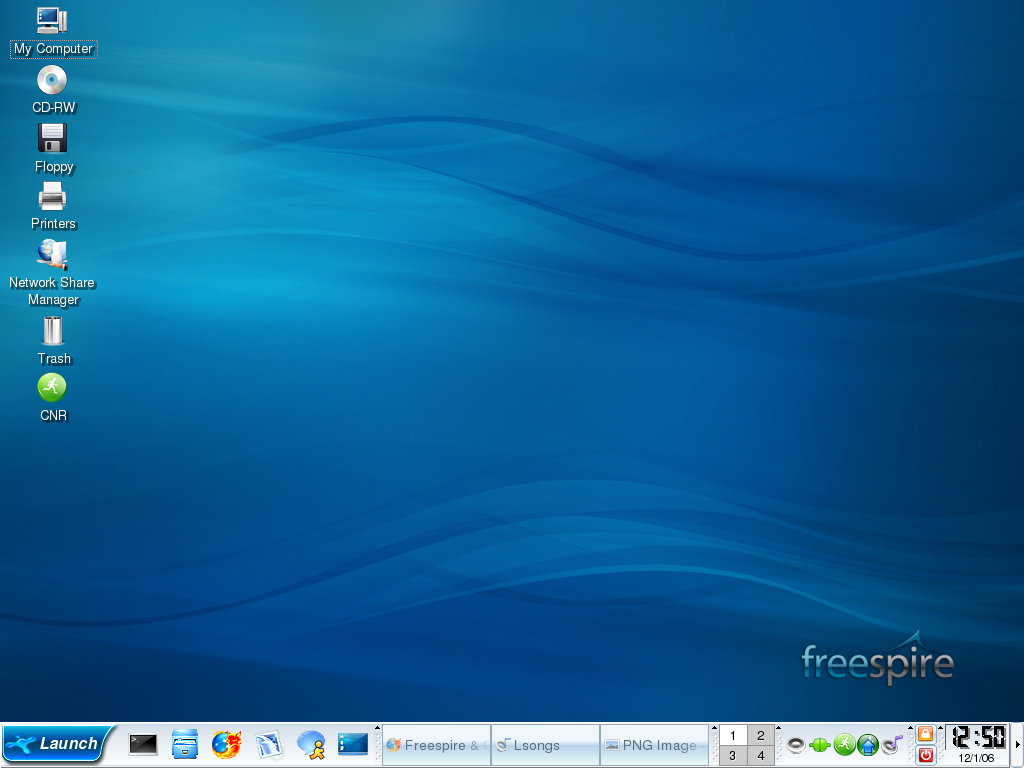Click the red logout power button
Screen dimensions: 1024x768
coord(925,756)
